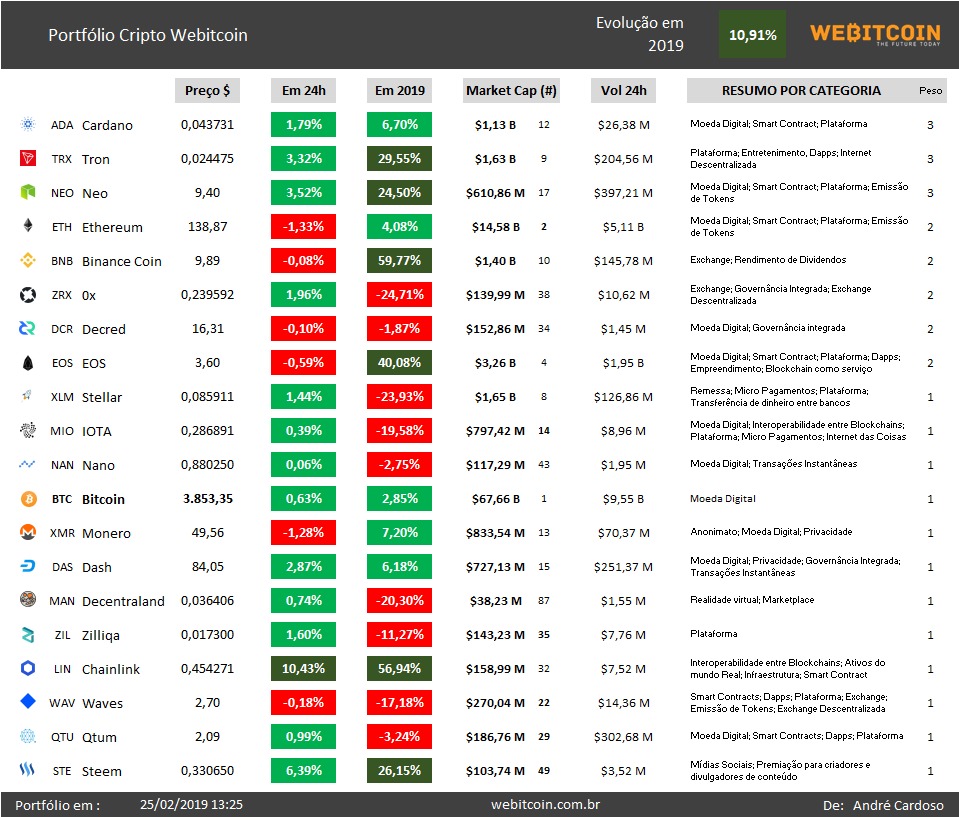The width and height of the screenshot is (959, 817).
Task: Click Bitcoin's price 3.853,35
Action: [x=208, y=499]
